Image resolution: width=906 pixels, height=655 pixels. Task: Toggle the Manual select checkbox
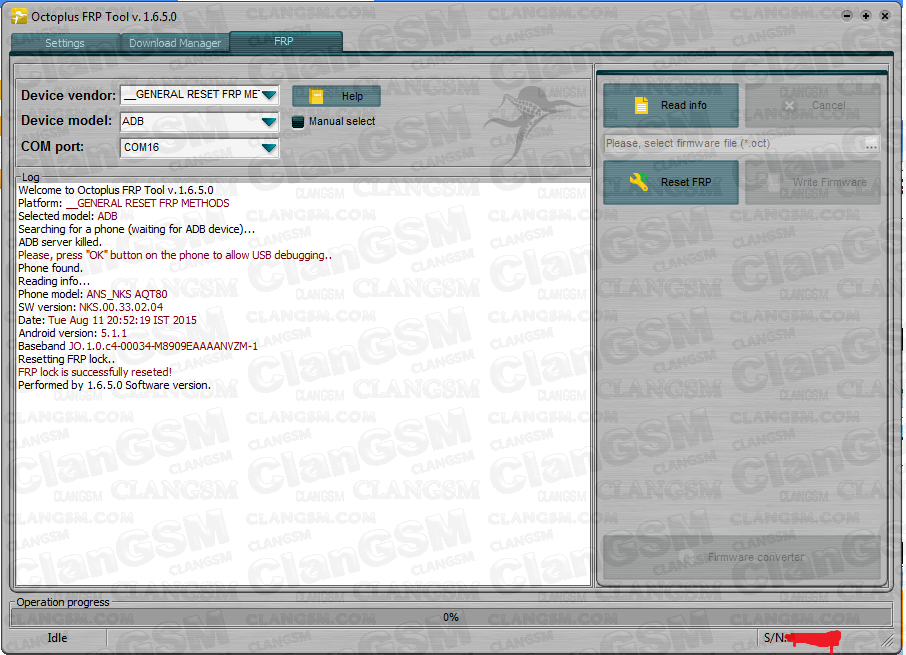[x=298, y=122]
